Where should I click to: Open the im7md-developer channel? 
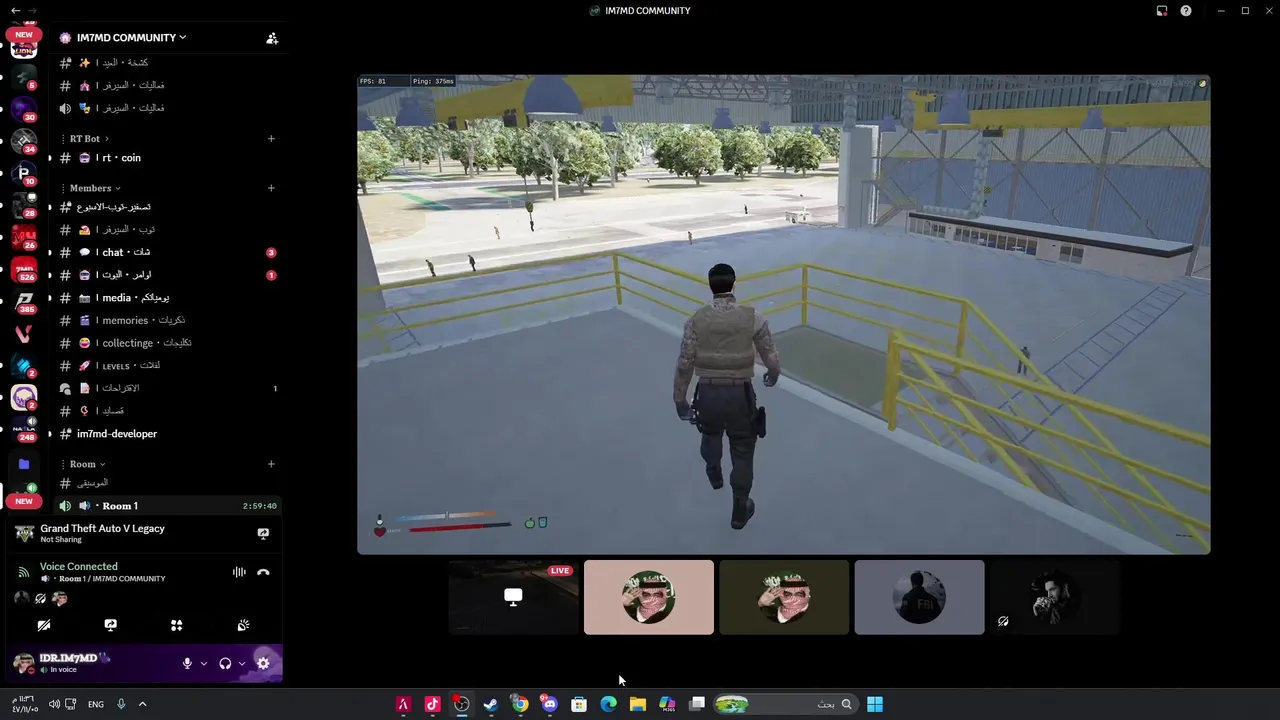pos(165,434)
